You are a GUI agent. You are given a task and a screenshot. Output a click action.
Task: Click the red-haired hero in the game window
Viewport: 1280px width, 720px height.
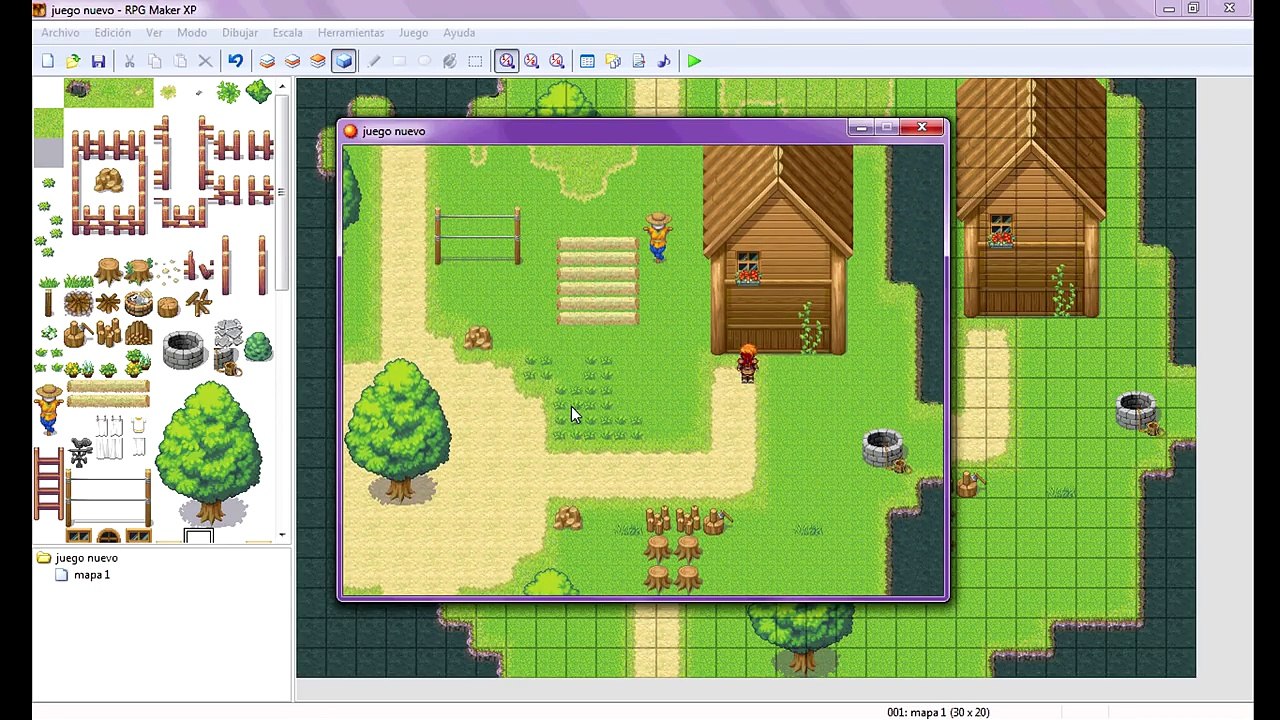coord(747,364)
